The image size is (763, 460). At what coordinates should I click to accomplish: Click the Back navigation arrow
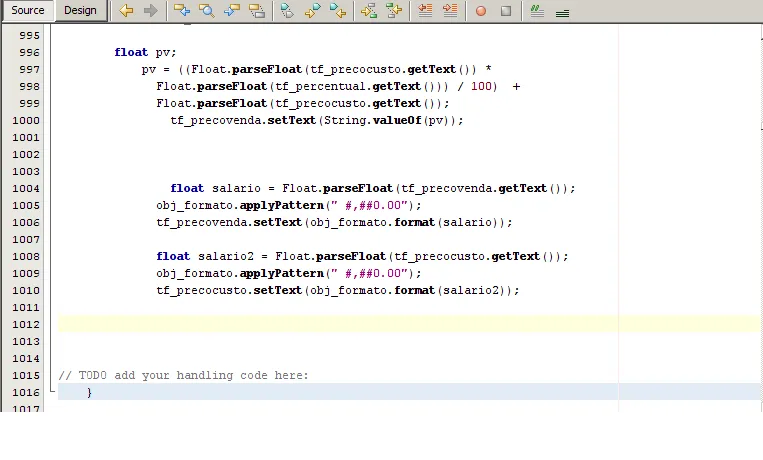pyautogui.click(x=126, y=11)
